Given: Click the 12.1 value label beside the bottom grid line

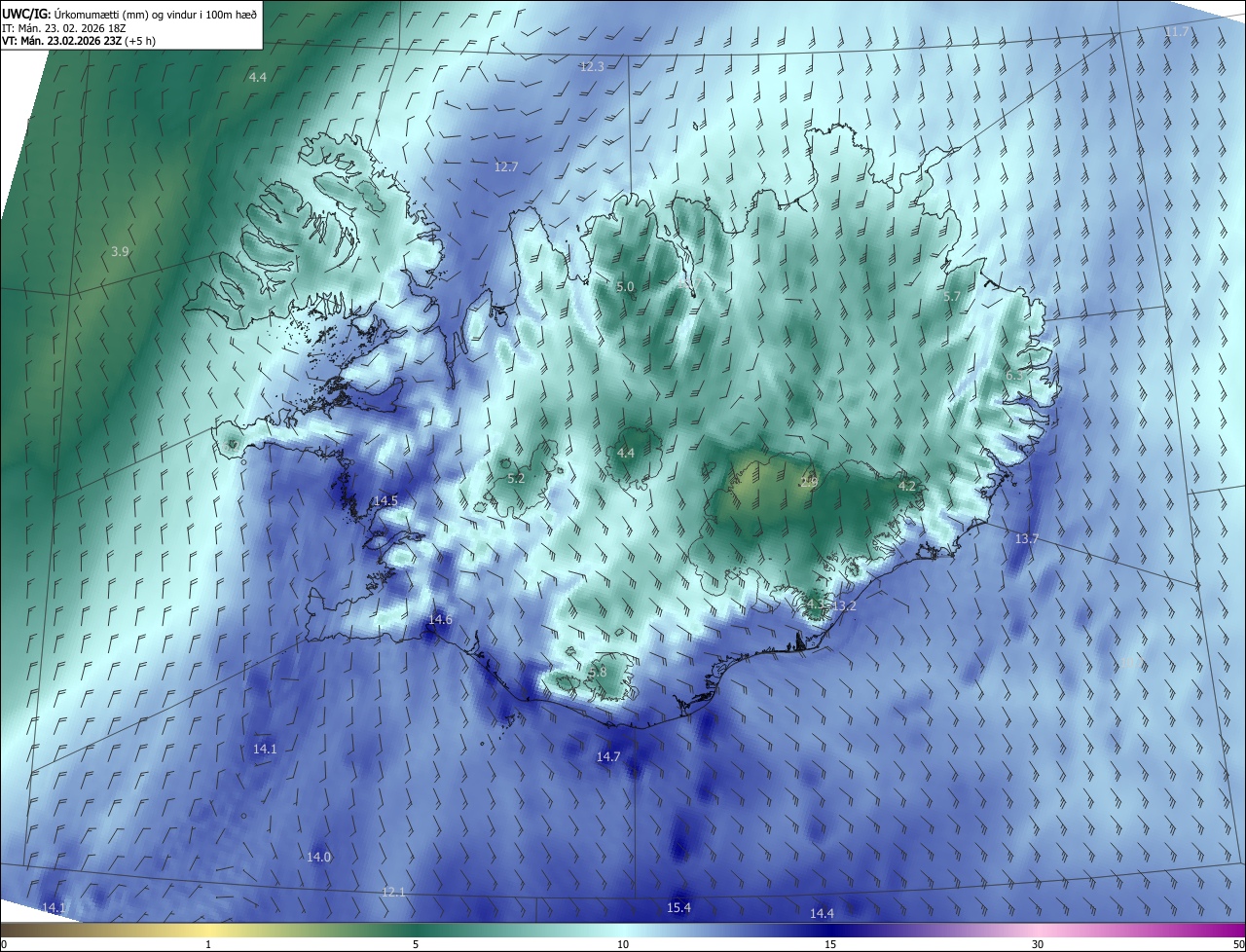Looking at the screenshot, I should coord(393,893).
